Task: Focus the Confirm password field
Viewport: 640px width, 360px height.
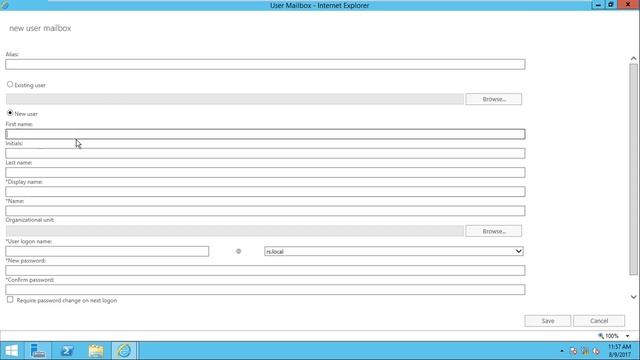Action: [265, 289]
